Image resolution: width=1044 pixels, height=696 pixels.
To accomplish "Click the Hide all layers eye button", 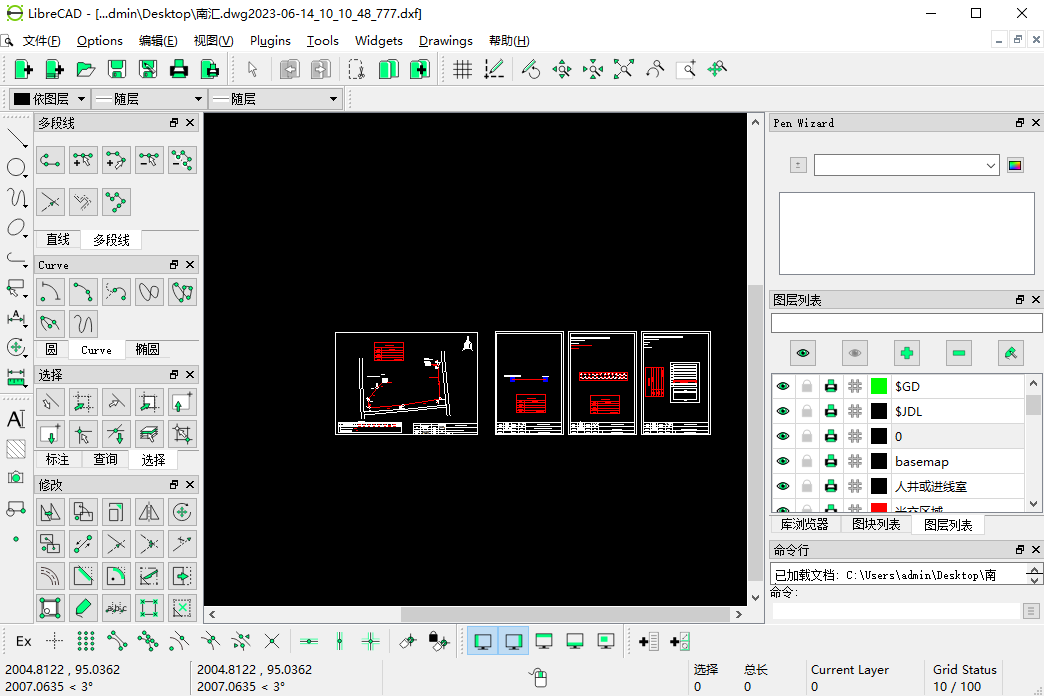I will pyautogui.click(x=854, y=353).
